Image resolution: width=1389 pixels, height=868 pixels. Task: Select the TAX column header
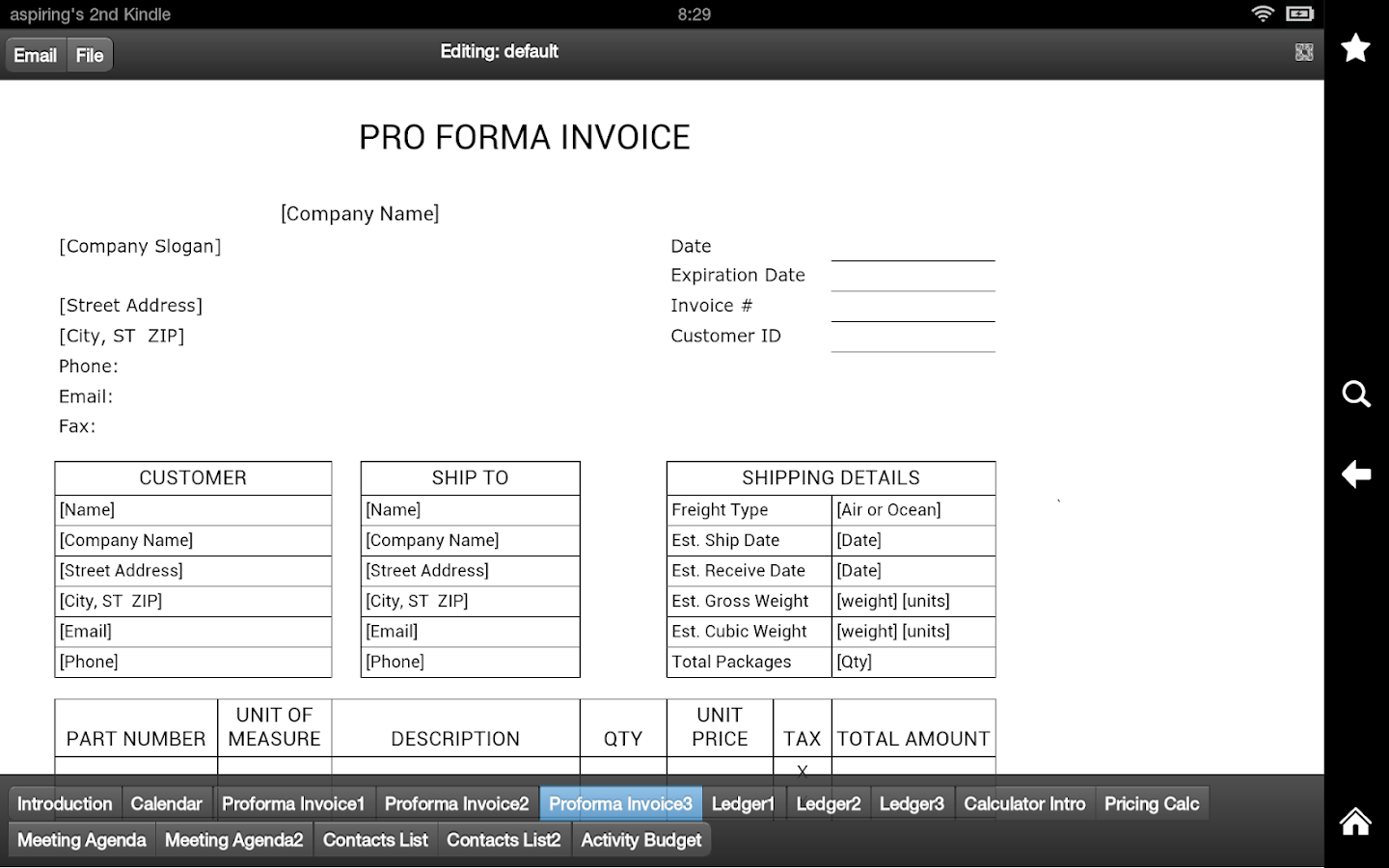pos(803,728)
